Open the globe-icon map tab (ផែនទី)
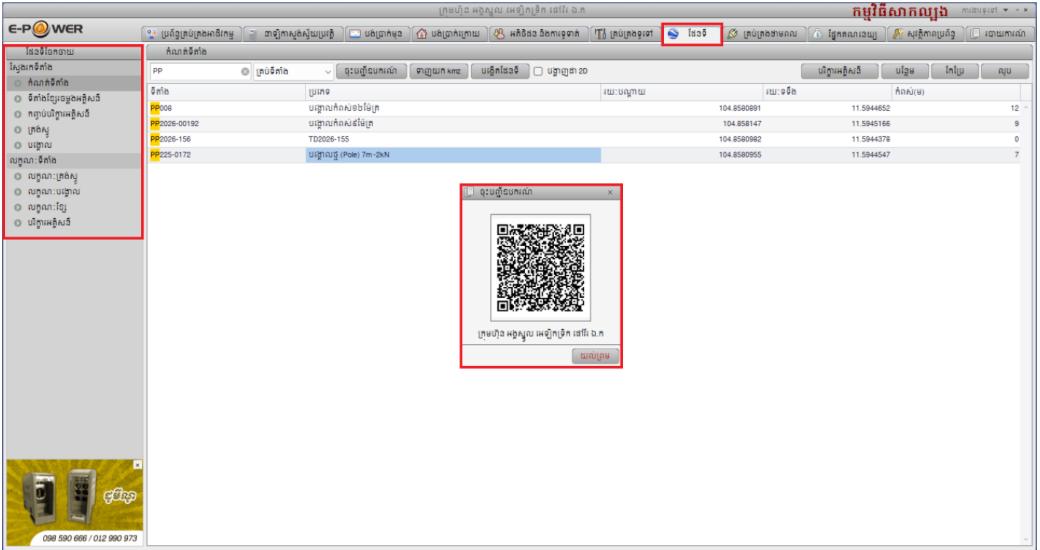Viewport: 1040px width, 550px height. (x=692, y=33)
